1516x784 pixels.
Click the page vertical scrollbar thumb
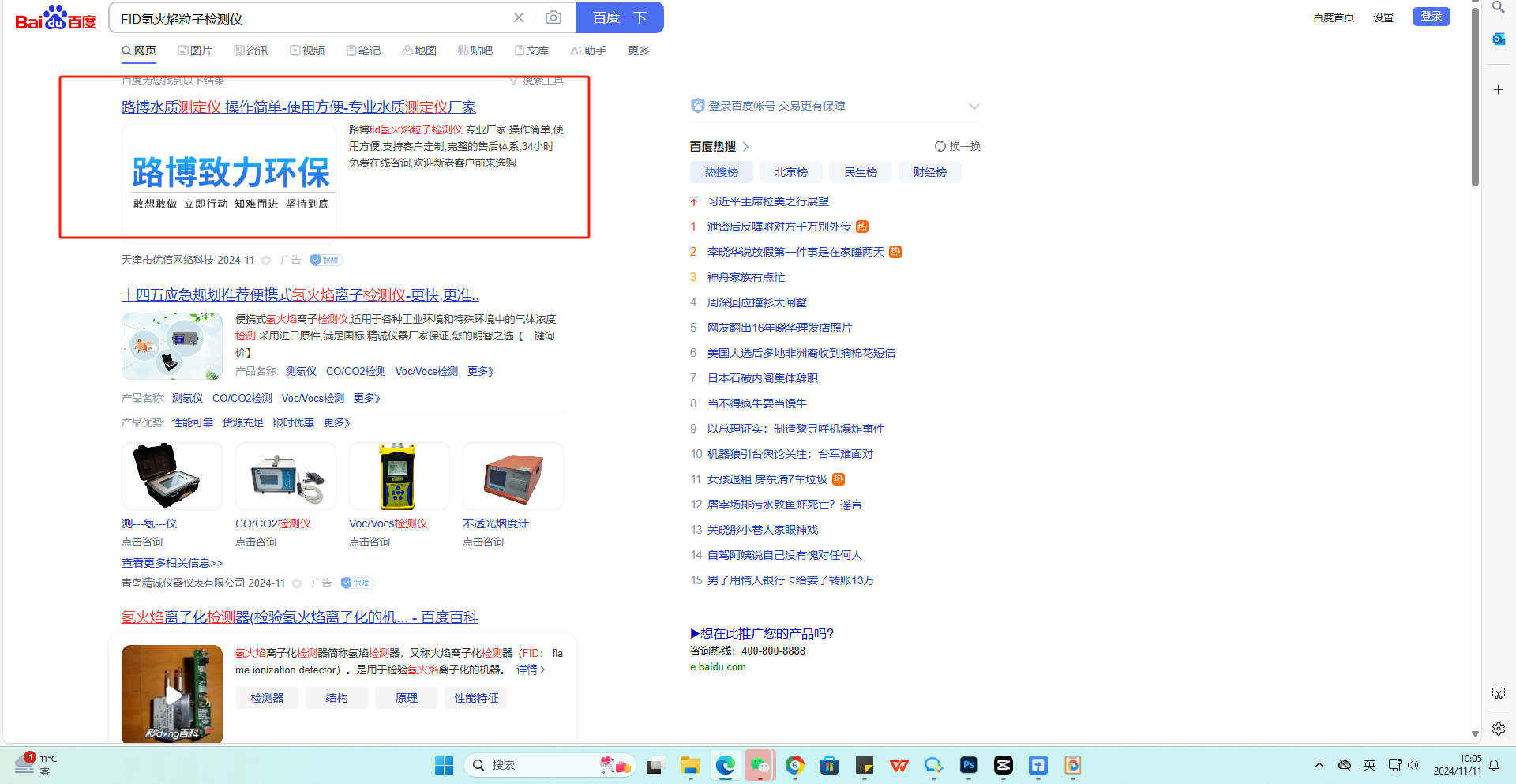pyautogui.click(x=1474, y=95)
